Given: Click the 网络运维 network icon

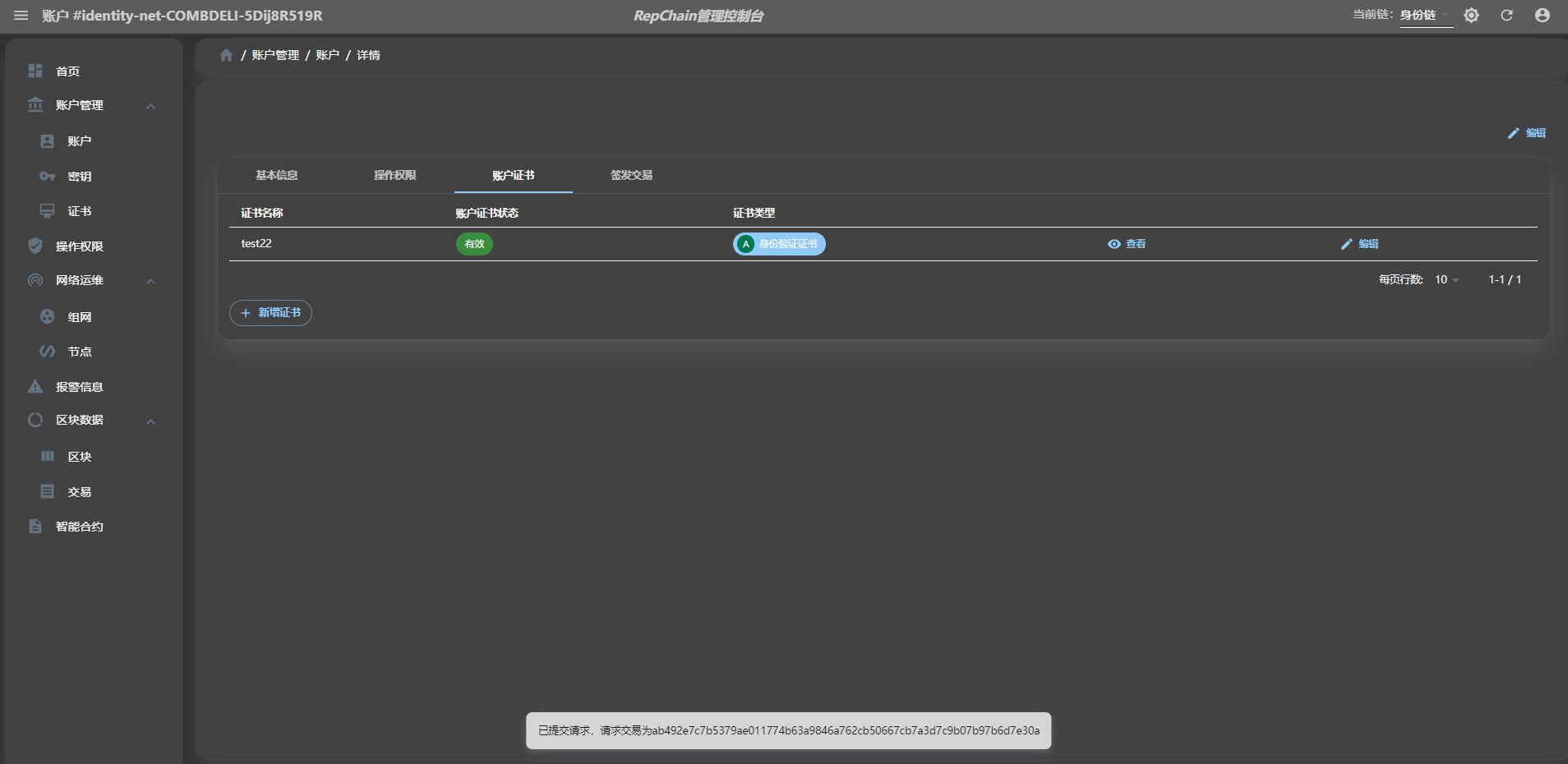Looking at the screenshot, I should pyautogui.click(x=35, y=280).
